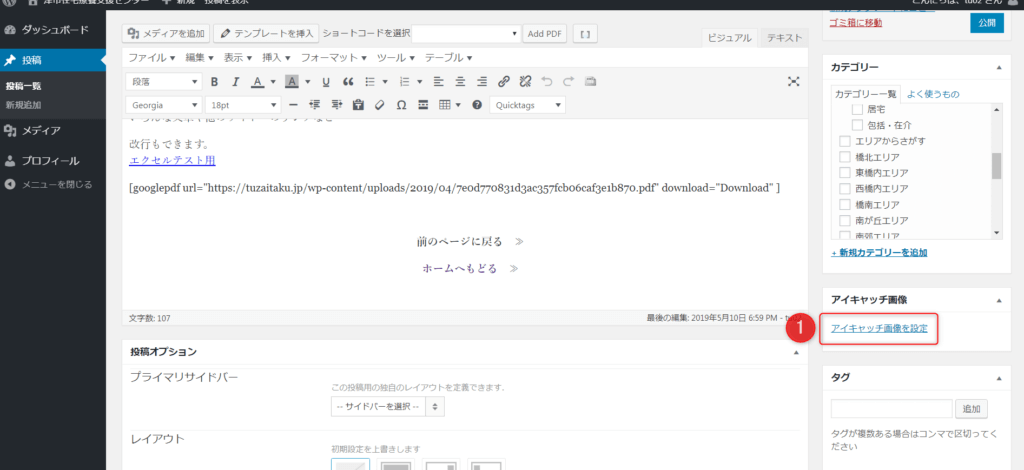Viewport: 1024px width, 470px height.
Task: Align text center in the toolbar
Action: click(x=461, y=81)
